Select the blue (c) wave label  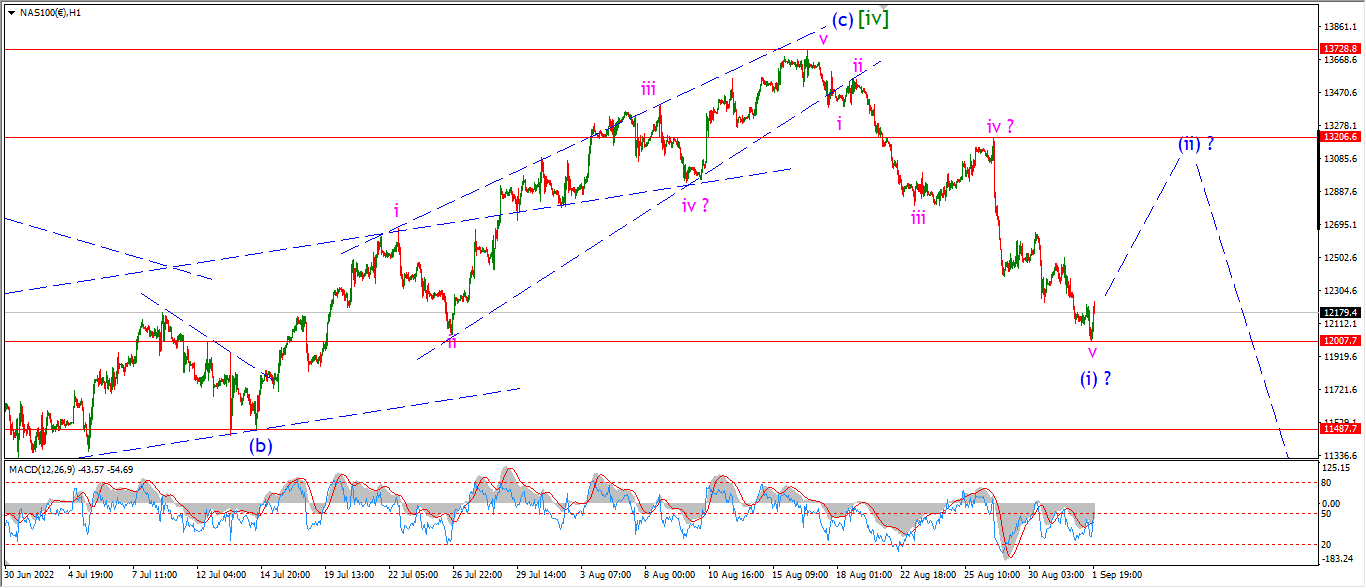click(x=842, y=20)
